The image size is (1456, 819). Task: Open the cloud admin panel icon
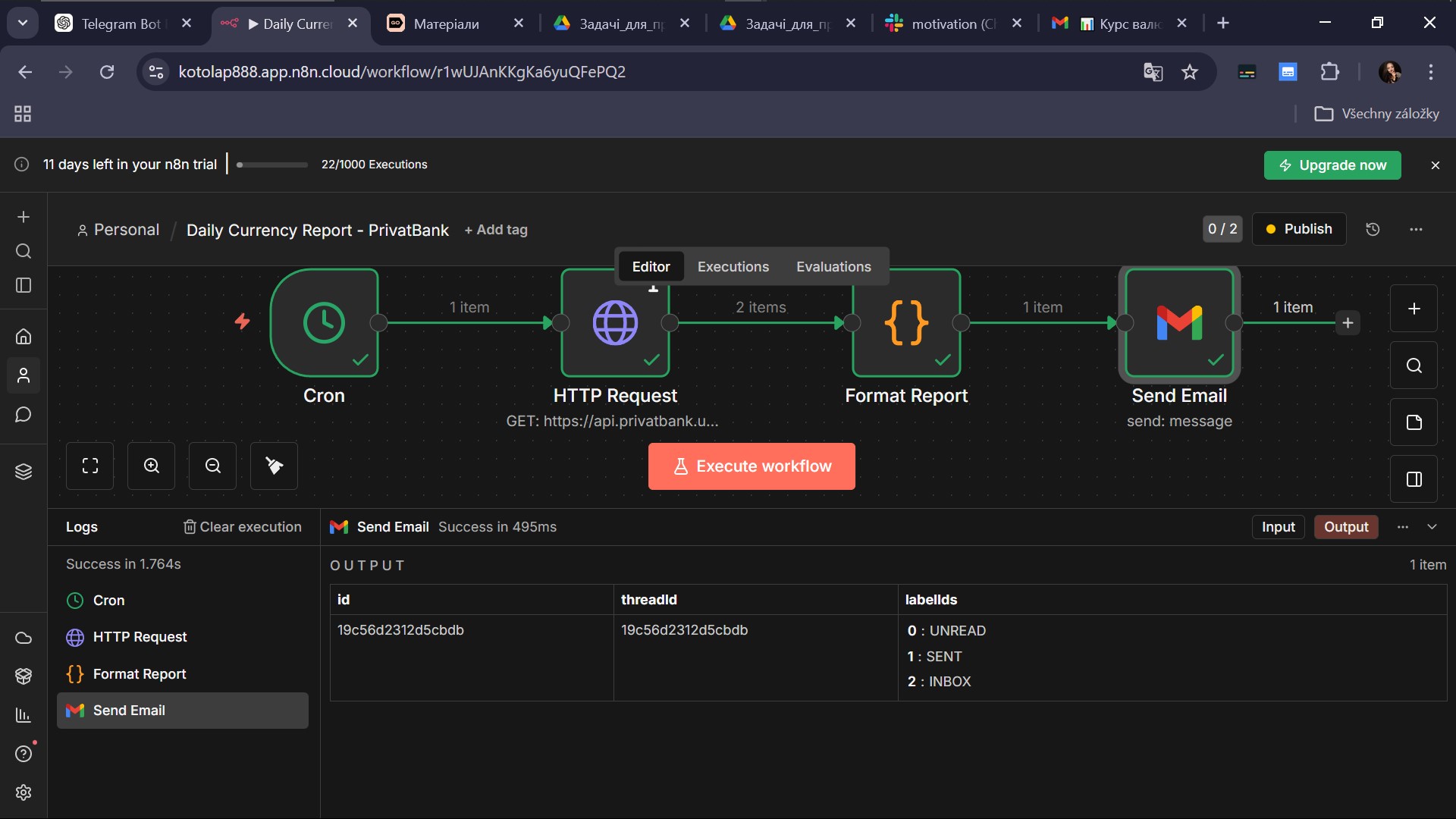24,638
